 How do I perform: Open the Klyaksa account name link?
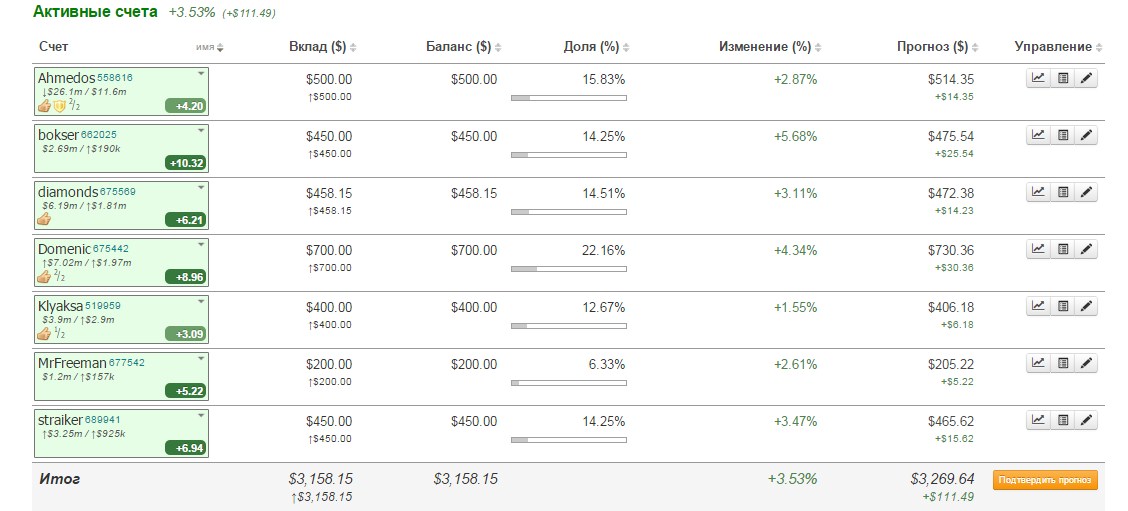pos(60,305)
